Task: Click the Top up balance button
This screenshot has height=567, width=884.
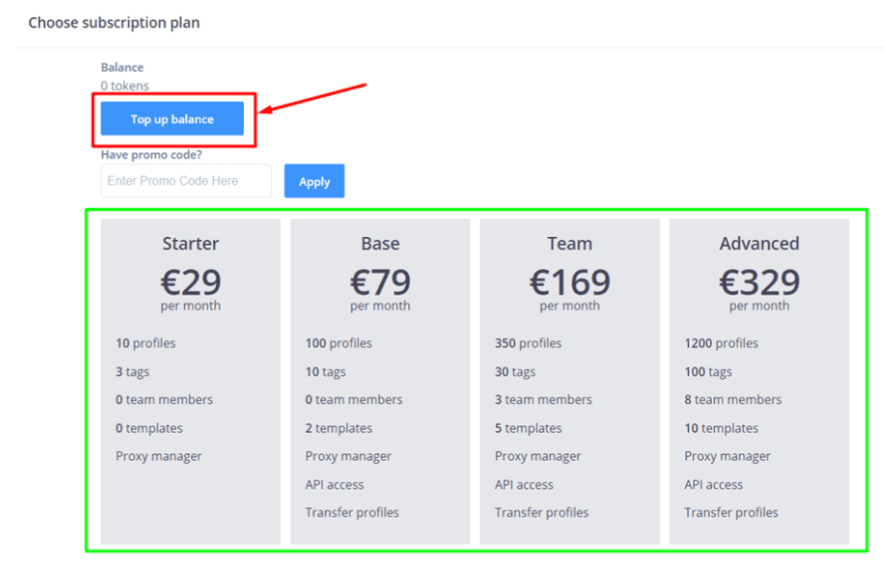Action: coord(172,119)
